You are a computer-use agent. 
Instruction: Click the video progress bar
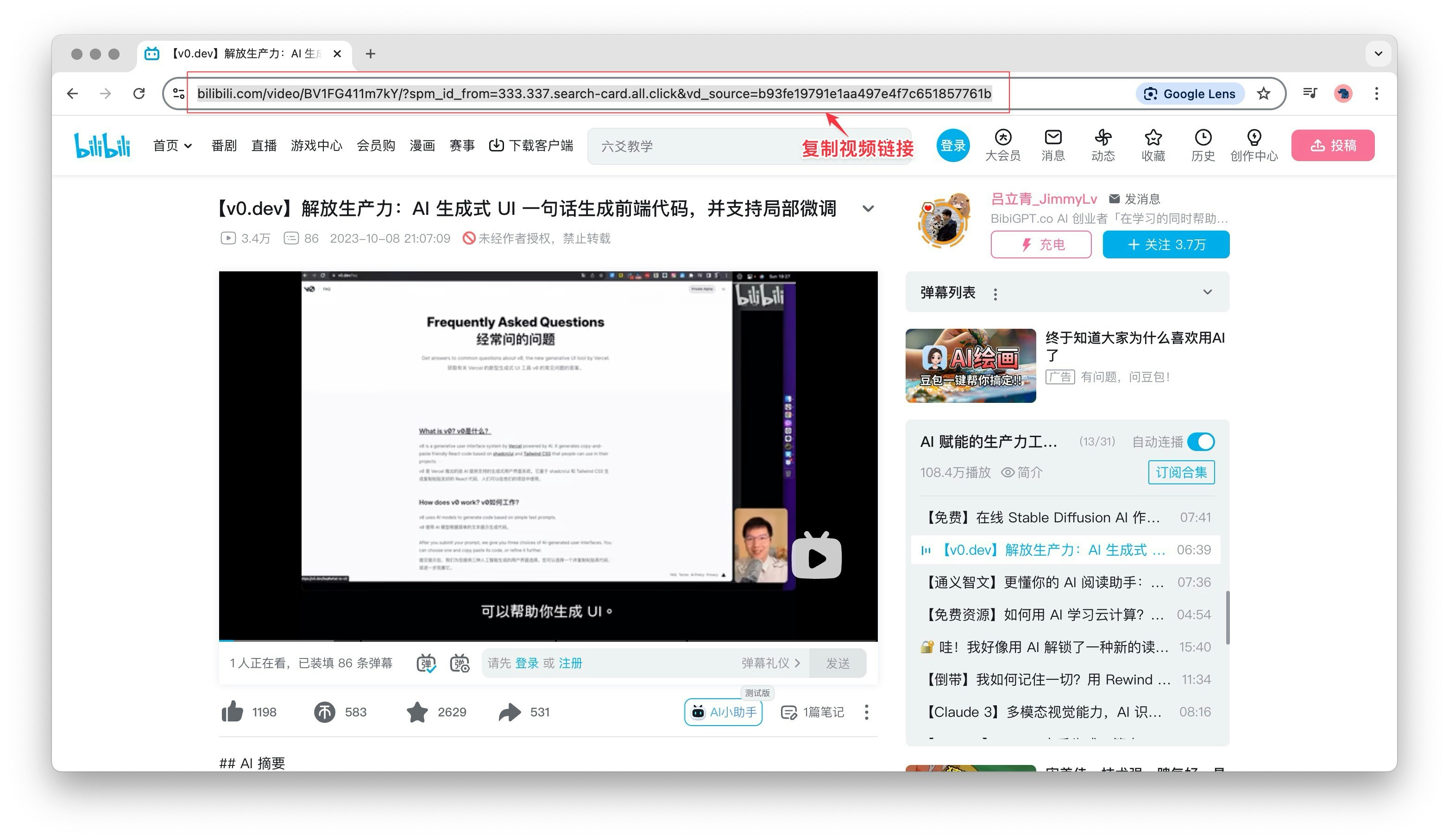coord(548,640)
